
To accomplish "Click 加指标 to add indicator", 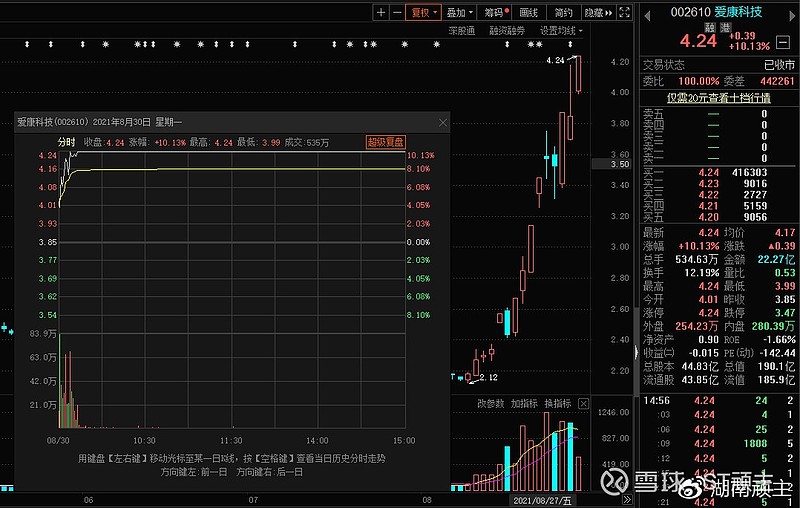I will point(524,403).
